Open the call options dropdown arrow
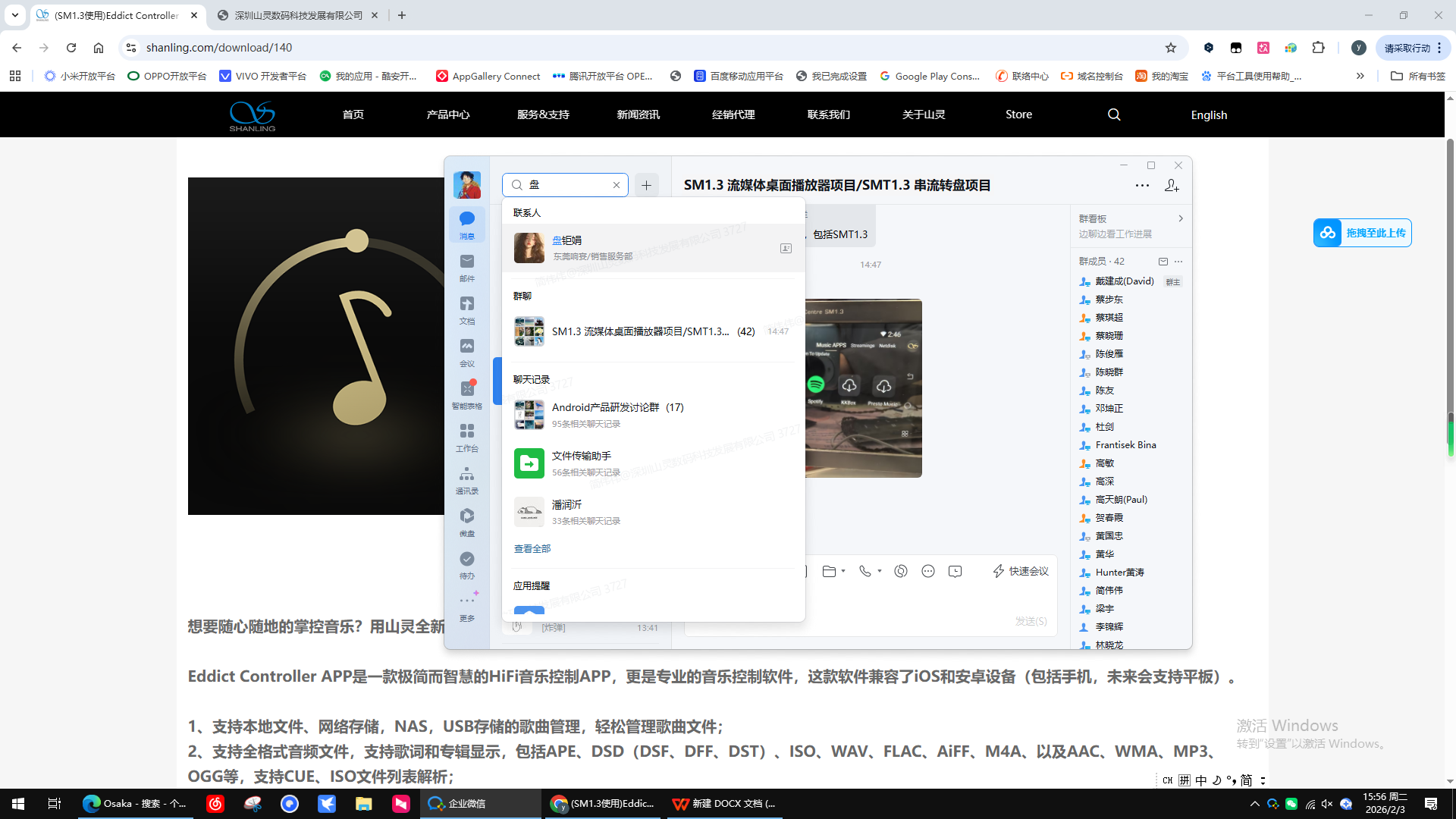Image resolution: width=1456 pixels, height=819 pixels. pyautogui.click(x=879, y=571)
